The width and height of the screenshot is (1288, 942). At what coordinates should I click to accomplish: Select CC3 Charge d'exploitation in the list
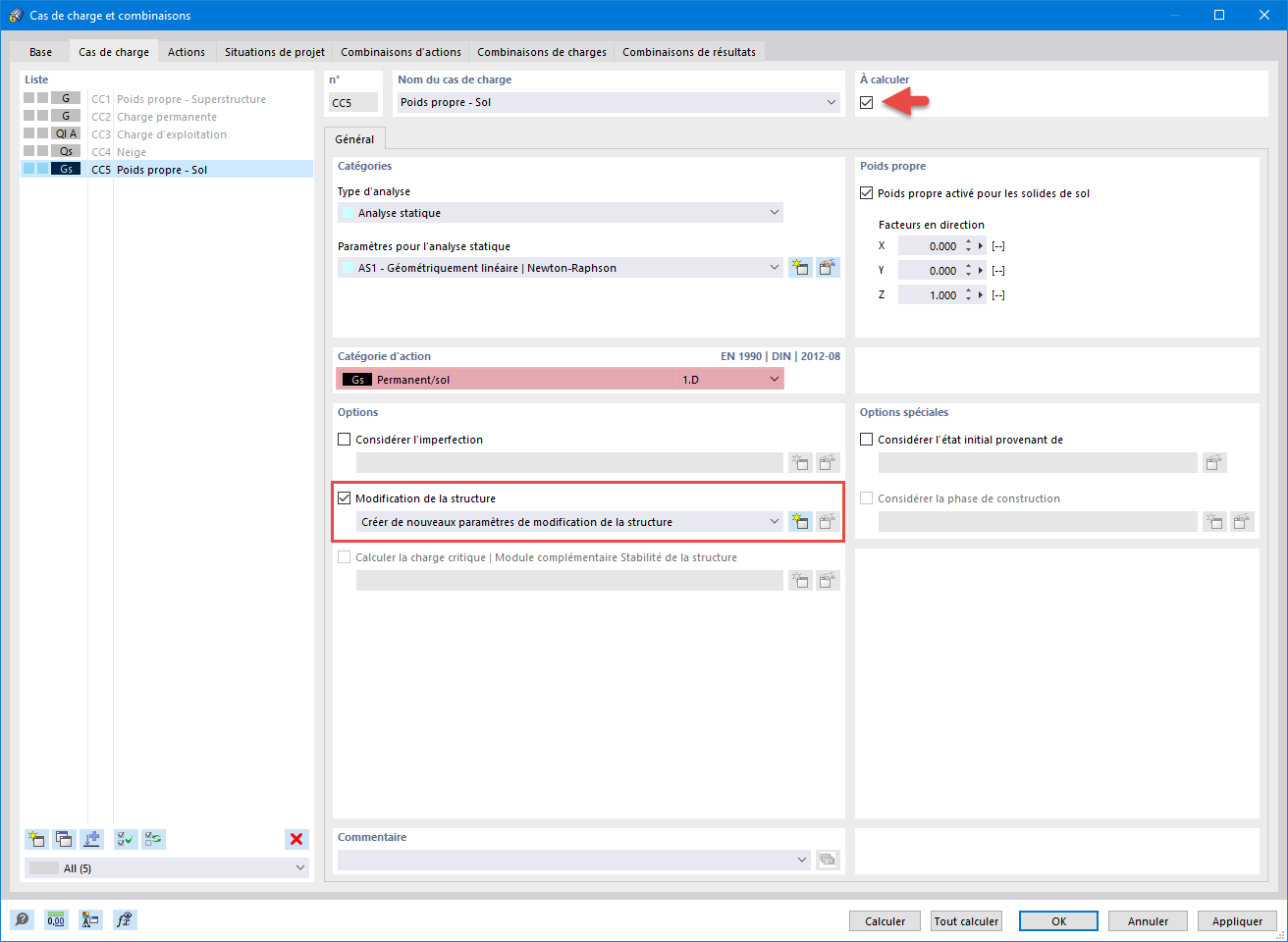[x=167, y=134]
